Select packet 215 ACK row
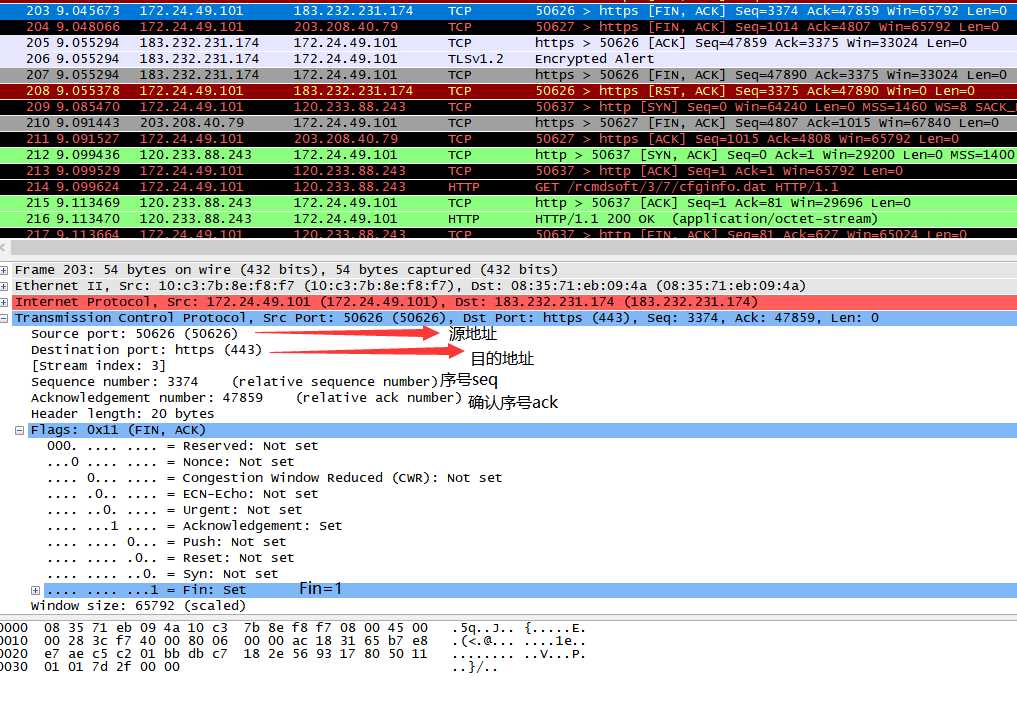This screenshot has width=1017, height=719. pyautogui.click(x=508, y=203)
